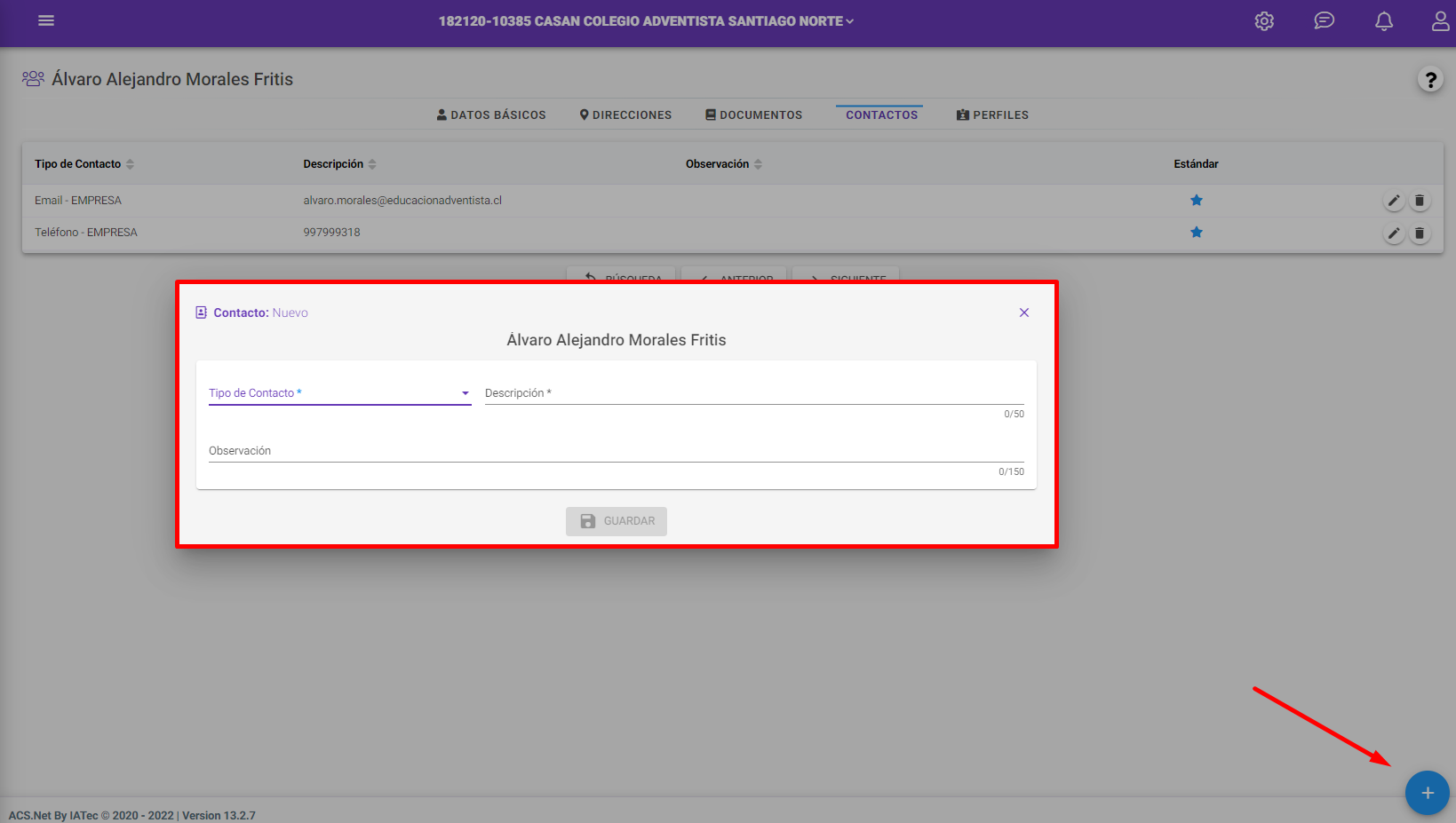The image size is (1456, 823).
Task: Select the email alvaro.morales@educacionadventista.cl cell
Action: click(402, 201)
